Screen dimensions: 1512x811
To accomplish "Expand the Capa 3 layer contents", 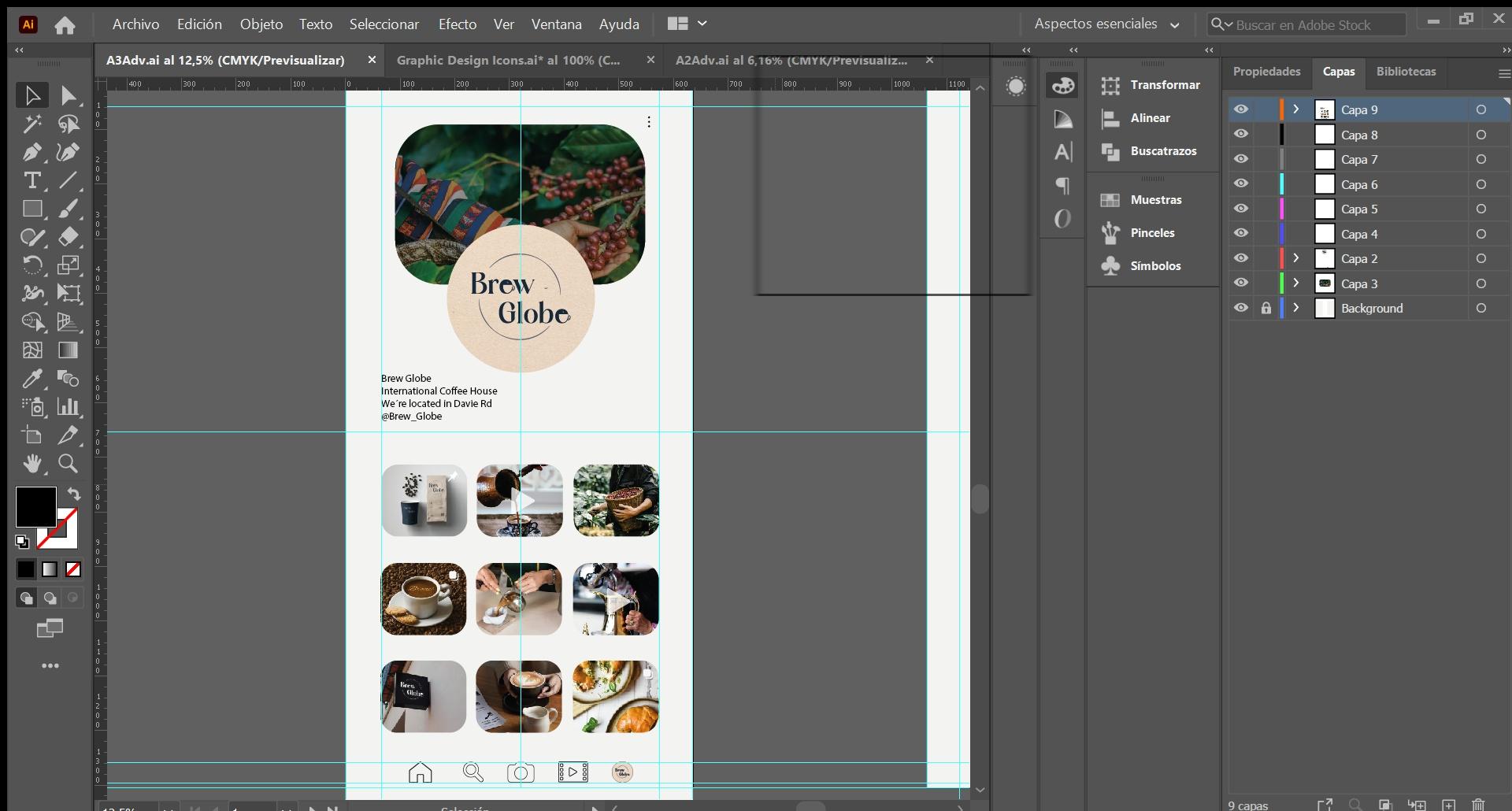I will click(1295, 283).
